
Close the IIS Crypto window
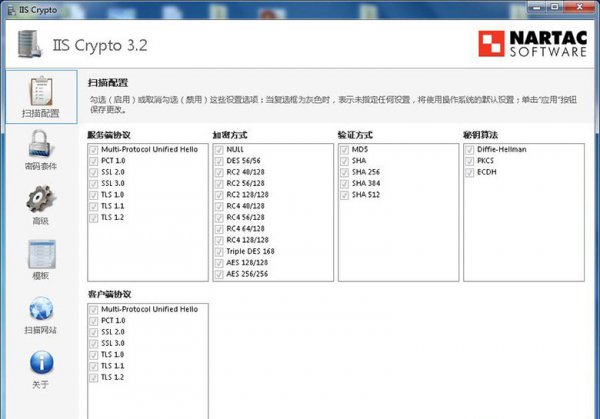coord(579,7)
